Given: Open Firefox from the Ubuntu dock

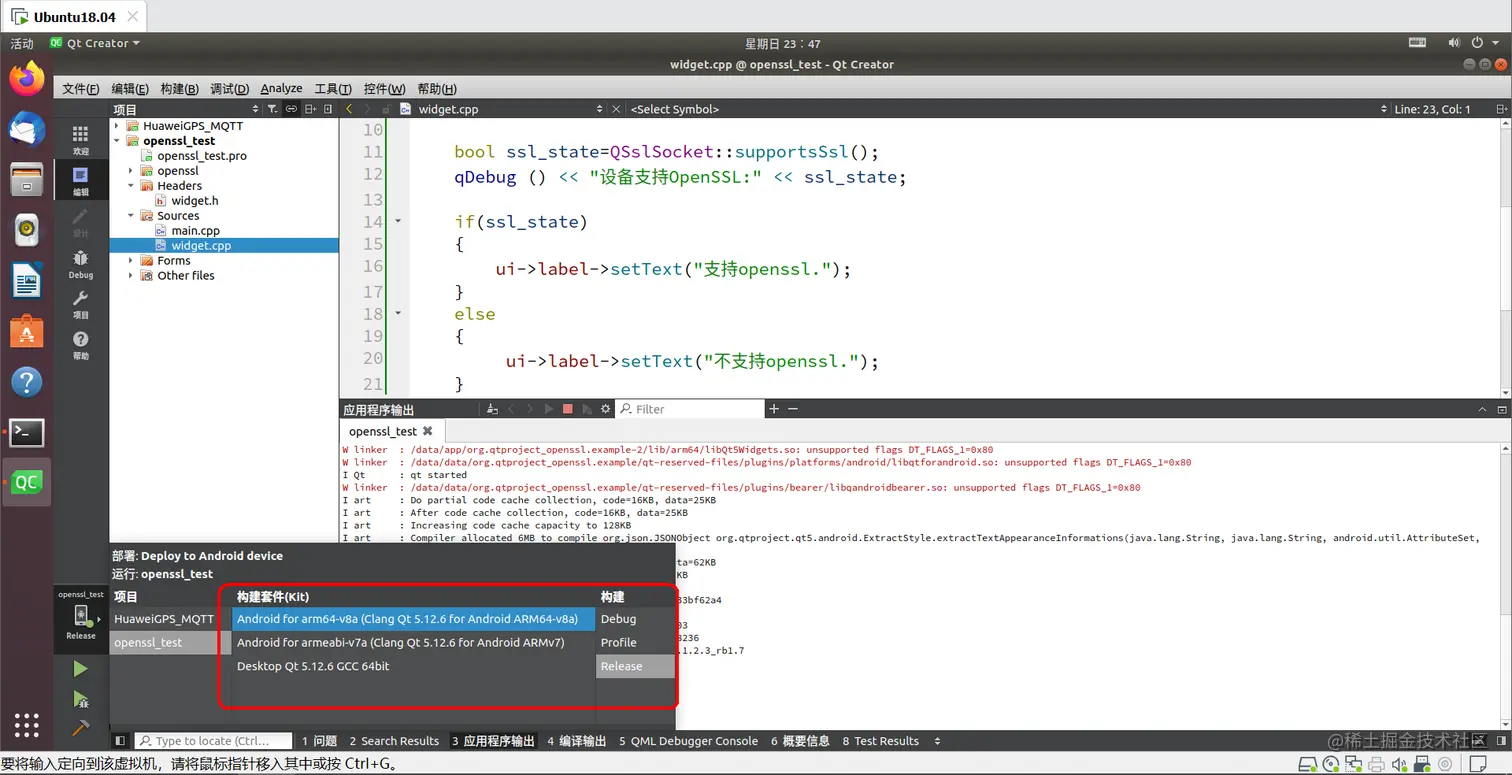Looking at the screenshot, I should coord(27,79).
